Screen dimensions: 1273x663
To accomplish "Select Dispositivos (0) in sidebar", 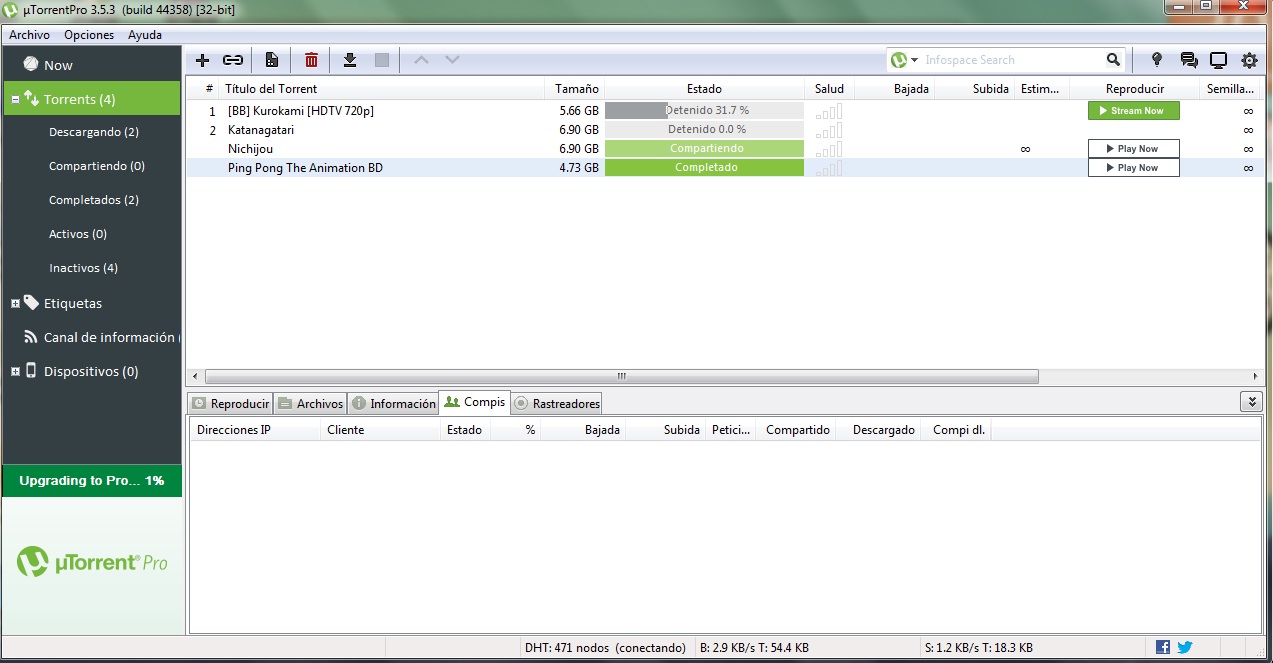I will 92,371.
